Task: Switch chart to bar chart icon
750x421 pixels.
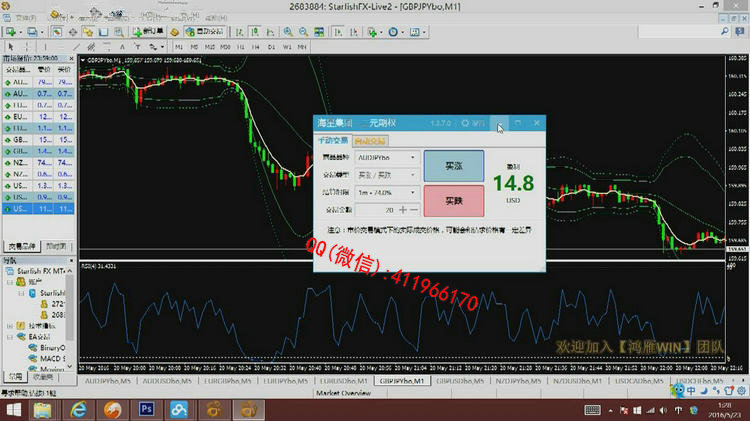Action: click(239, 32)
